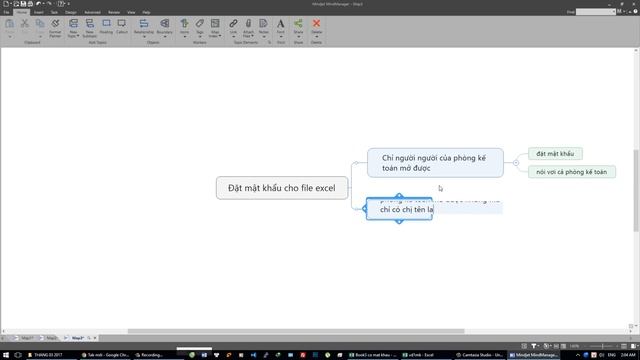640x360 pixels.
Task: Collapse subtopics of 'Chỉ người người' topic
Action: tap(516, 163)
